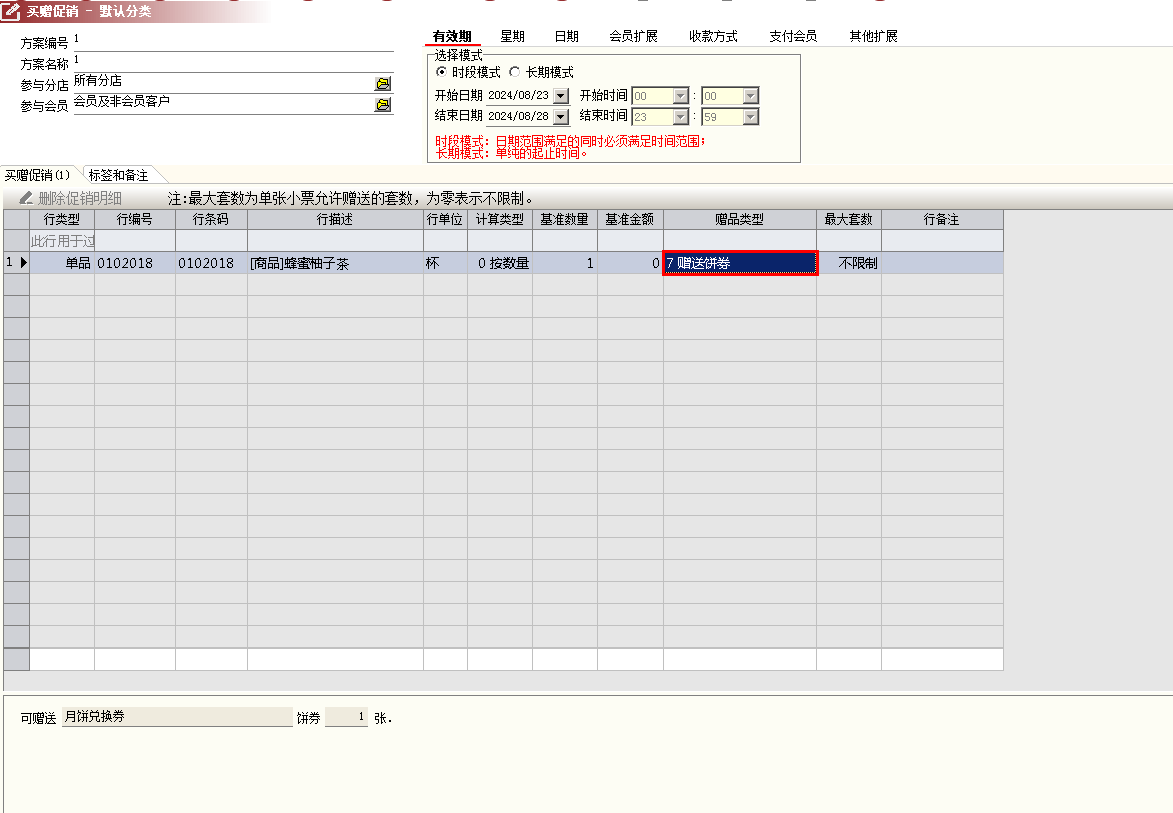Click the 买赠促销 title bar edit icon

click(x=10, y=11)
